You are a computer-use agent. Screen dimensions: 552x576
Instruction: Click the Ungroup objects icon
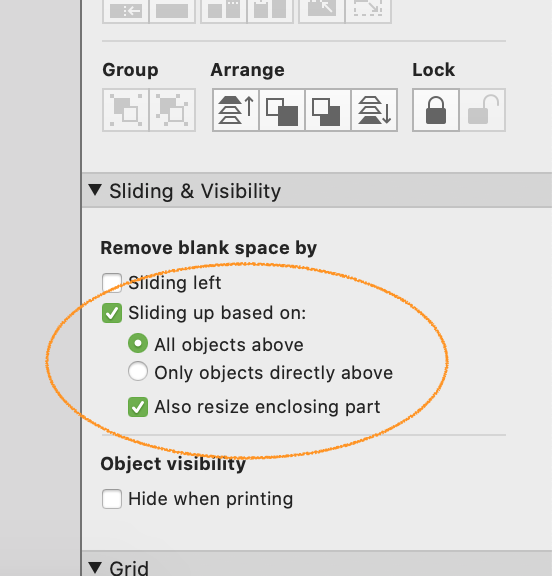pyautogui.click(x=172, y=110)
